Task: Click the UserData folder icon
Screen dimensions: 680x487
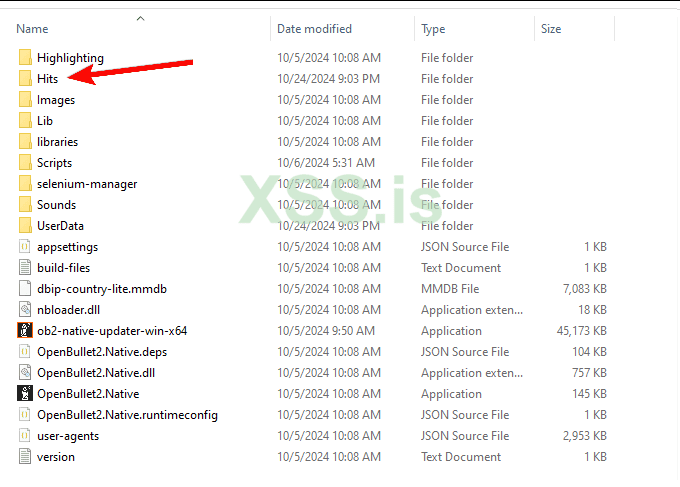Action: [25, 225]
